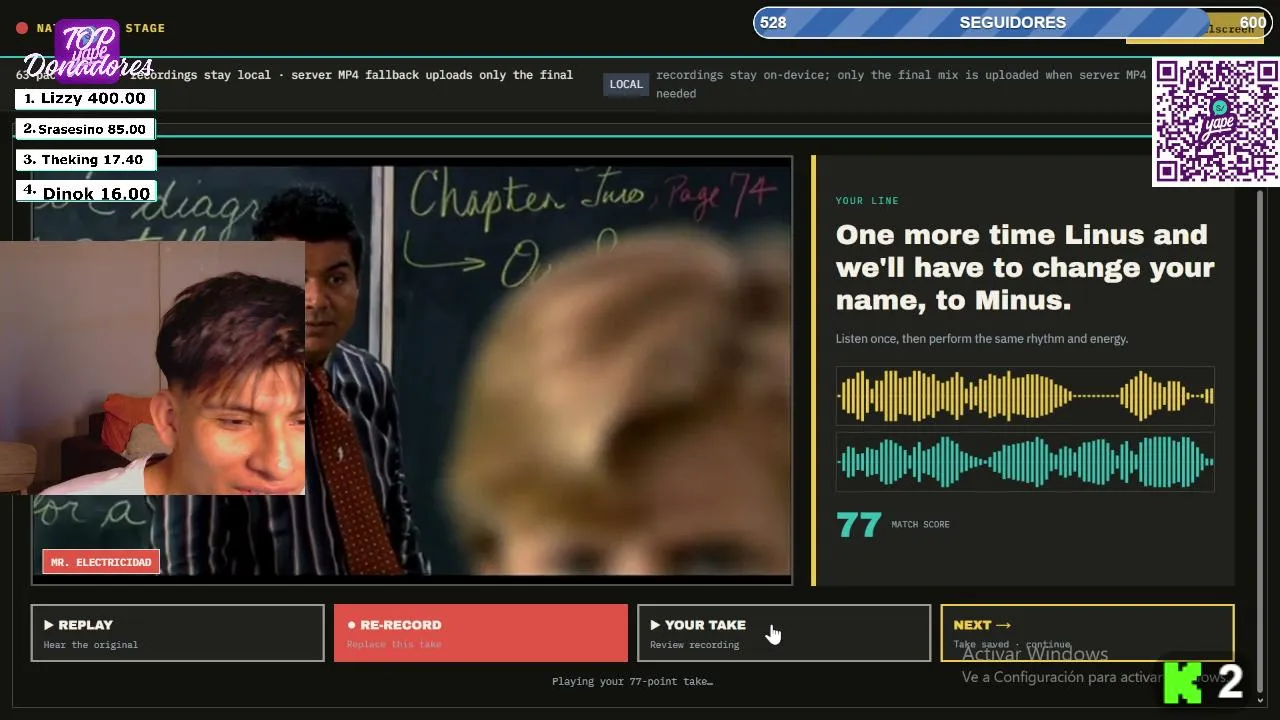Click the 77 match score value
Image resolution: width=1280 pixels, height=720 pixels.
[x=859, y=525]
